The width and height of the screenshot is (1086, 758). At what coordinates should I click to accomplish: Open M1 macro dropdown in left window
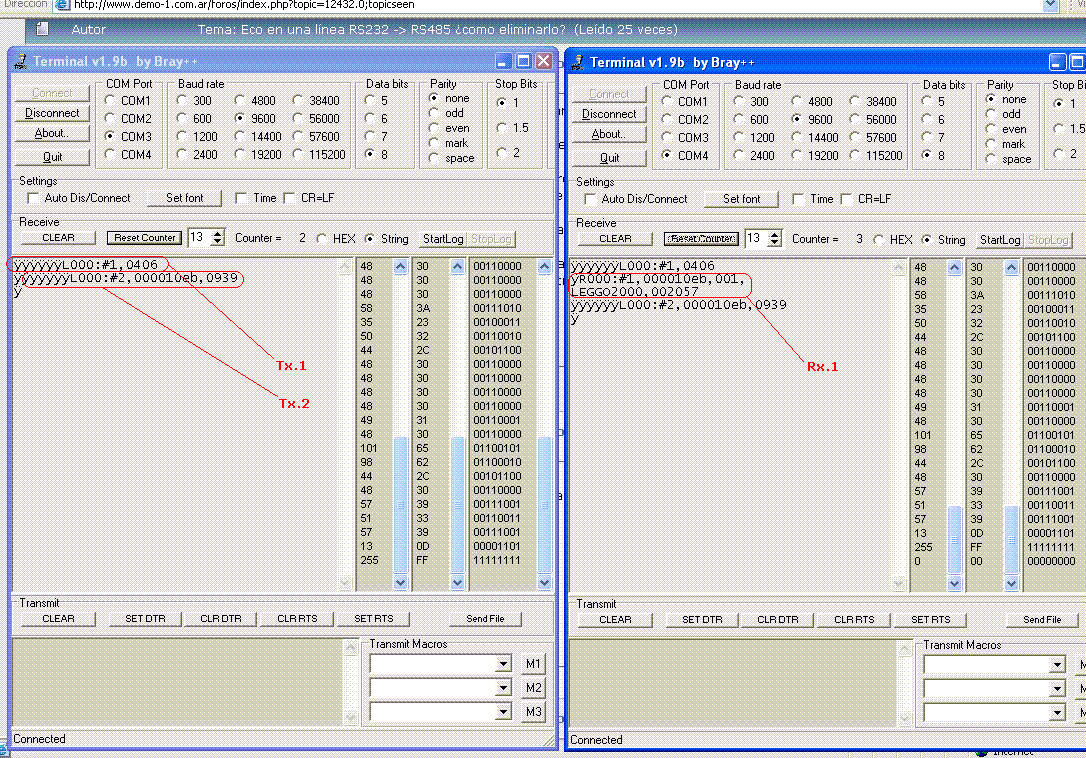(x=504, y=664)
